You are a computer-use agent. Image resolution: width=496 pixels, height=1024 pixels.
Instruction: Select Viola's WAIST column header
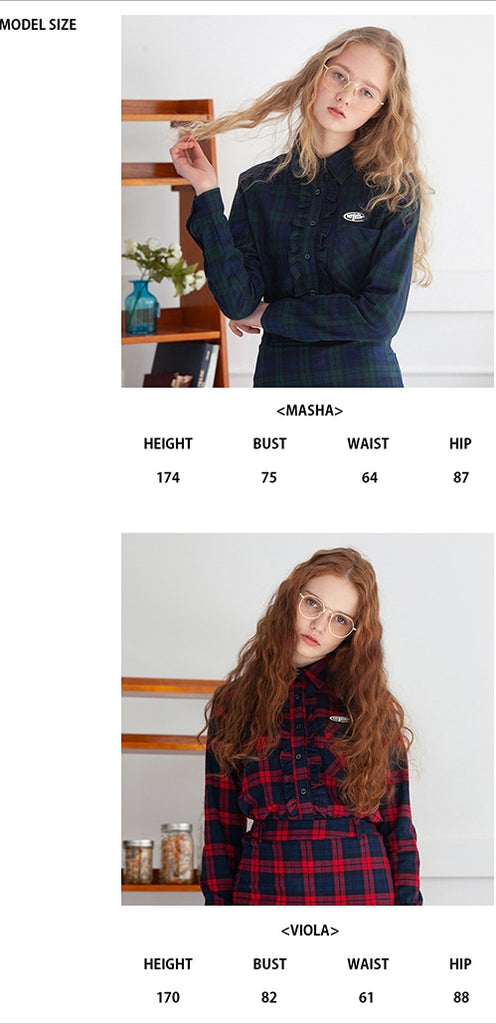tap(368, 964)
